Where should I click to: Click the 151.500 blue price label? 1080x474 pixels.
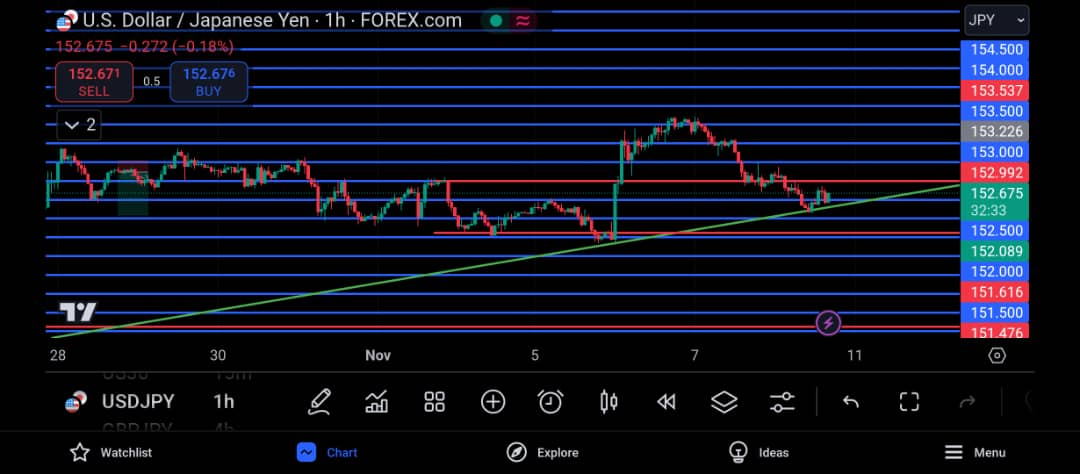[x=995, y=313]
